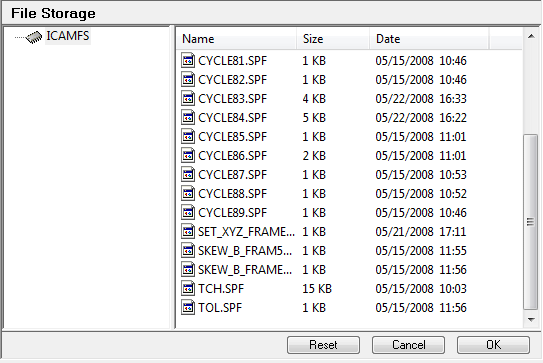Click the TCH.SPF file icon

[188, 289]
